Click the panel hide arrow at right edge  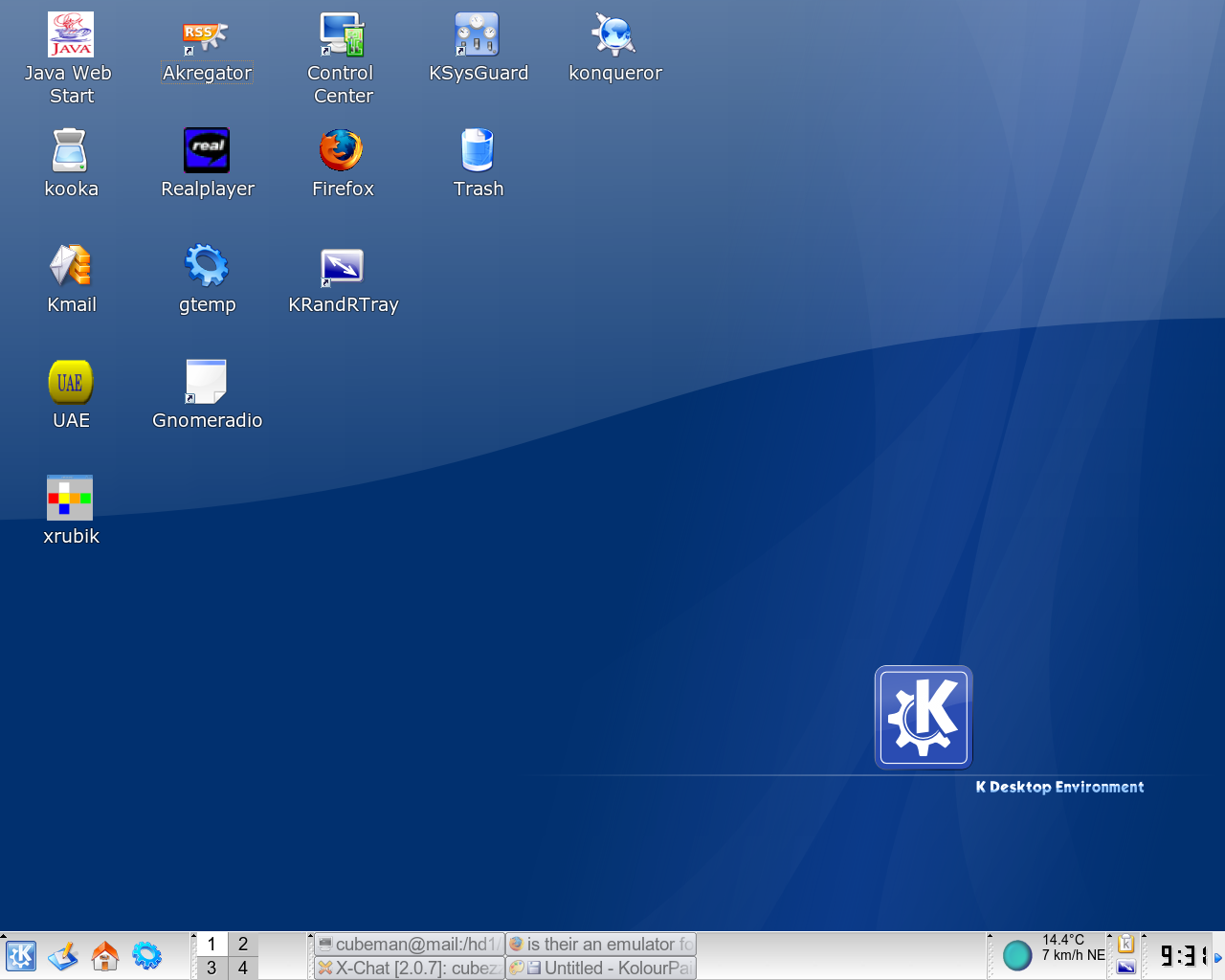click(x=1218, y=956)
